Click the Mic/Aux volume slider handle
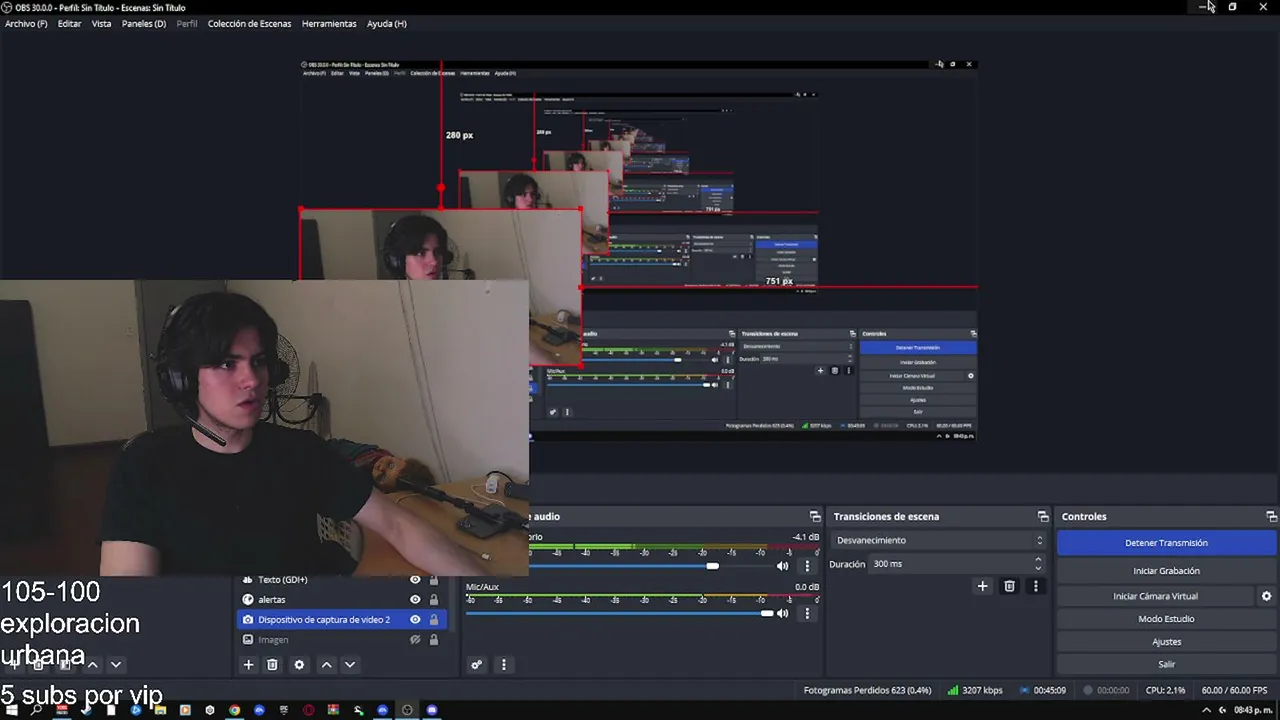The width and height of the screenshot is (1280, 720). click(x=767, y=613)
